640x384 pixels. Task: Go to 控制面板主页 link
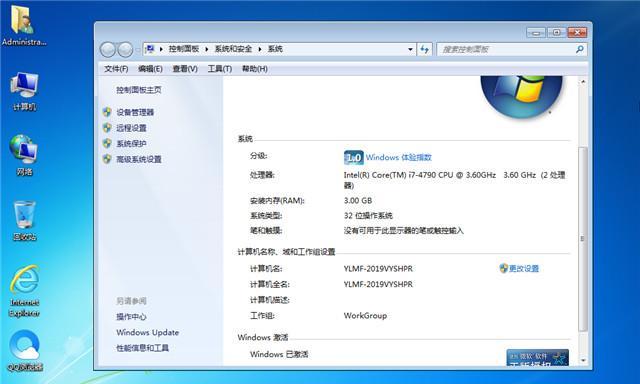[x=139, y=90]
